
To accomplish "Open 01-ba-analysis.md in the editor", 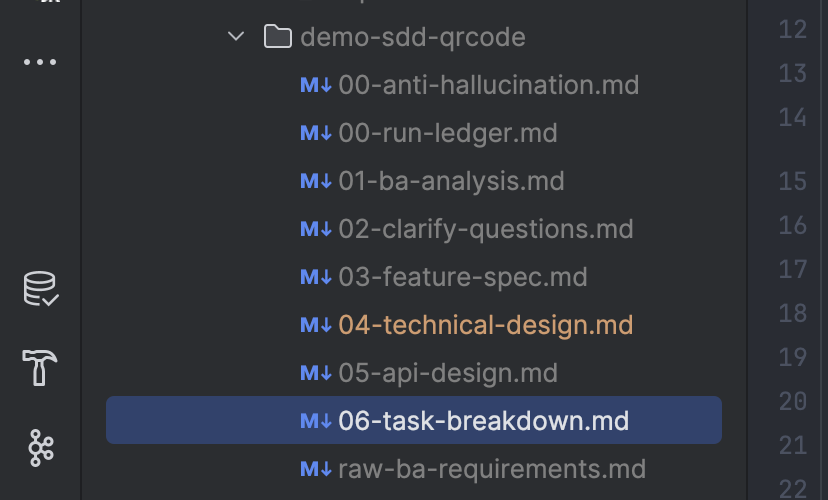I will [451, 181].
